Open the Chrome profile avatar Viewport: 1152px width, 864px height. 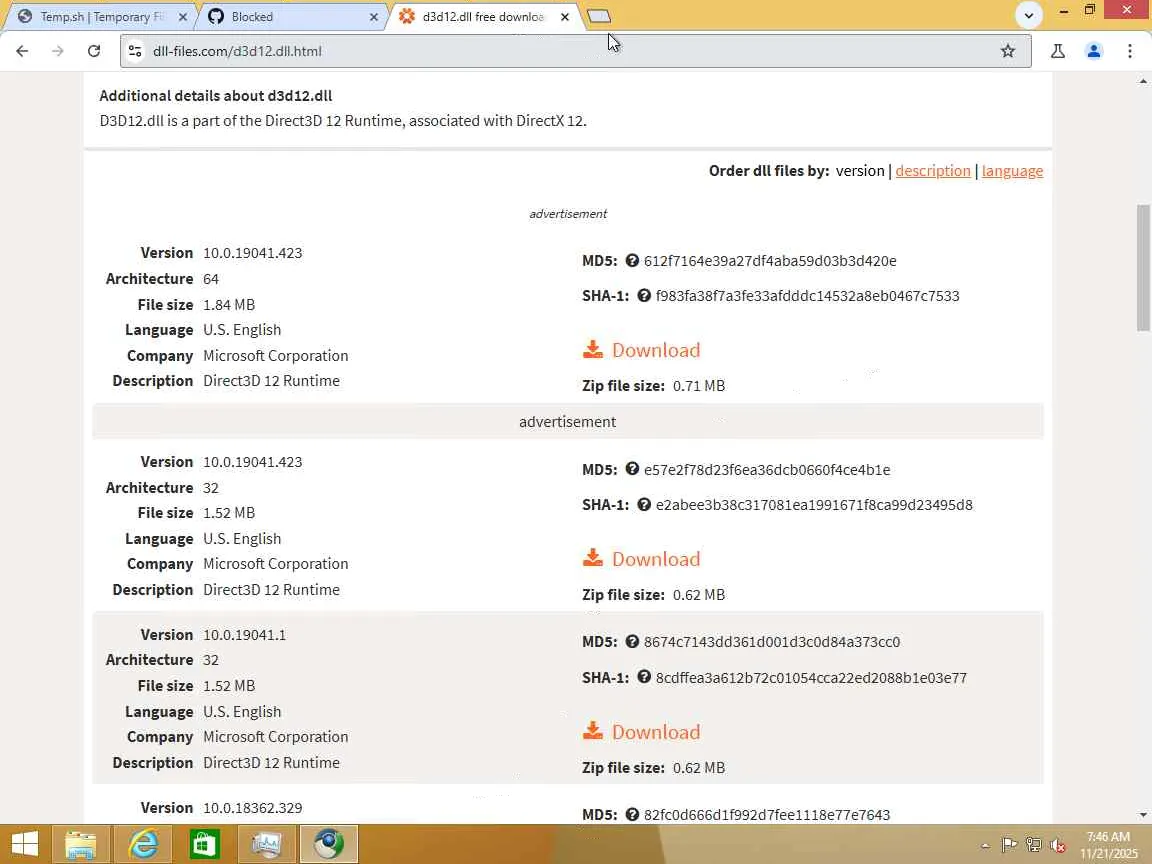[x=1093, y=51]
